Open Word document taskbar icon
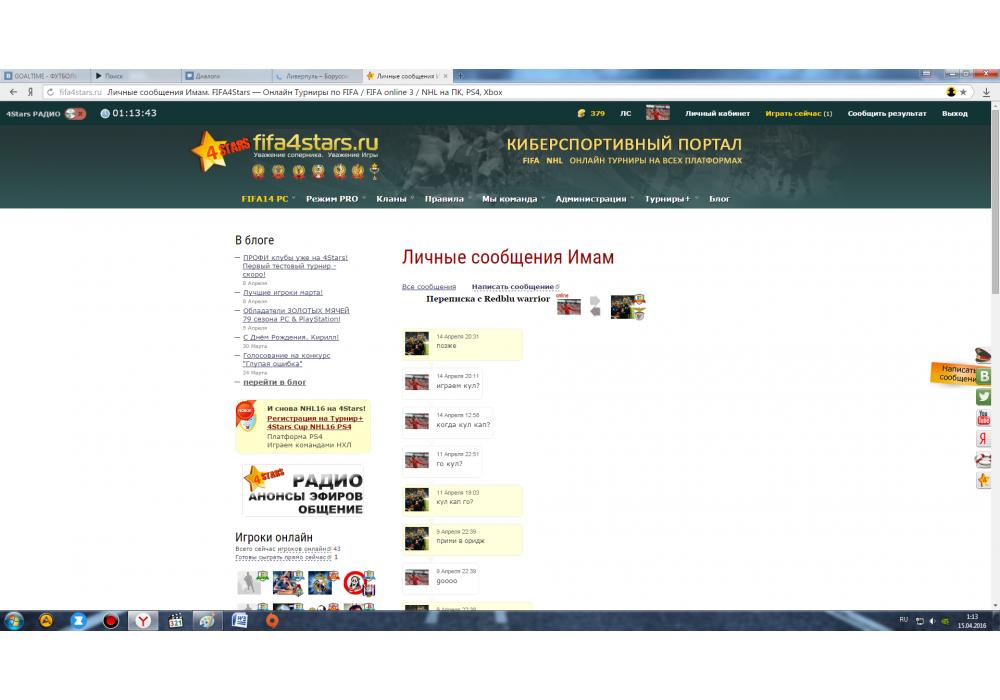Viewport: 1000px width, 700px height. [x=240, y=620]
